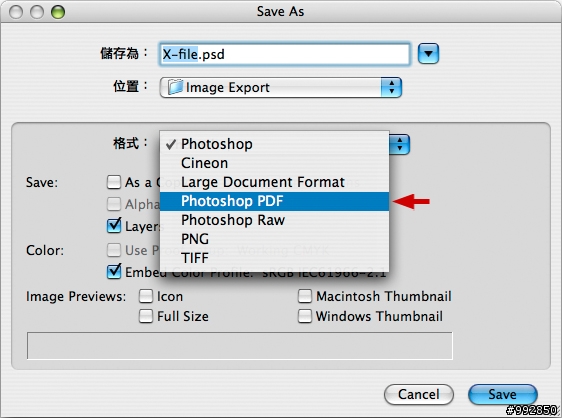Click the Image Export folder icon
This screenshot has width=562, height=418.
(x=176, y=87)
